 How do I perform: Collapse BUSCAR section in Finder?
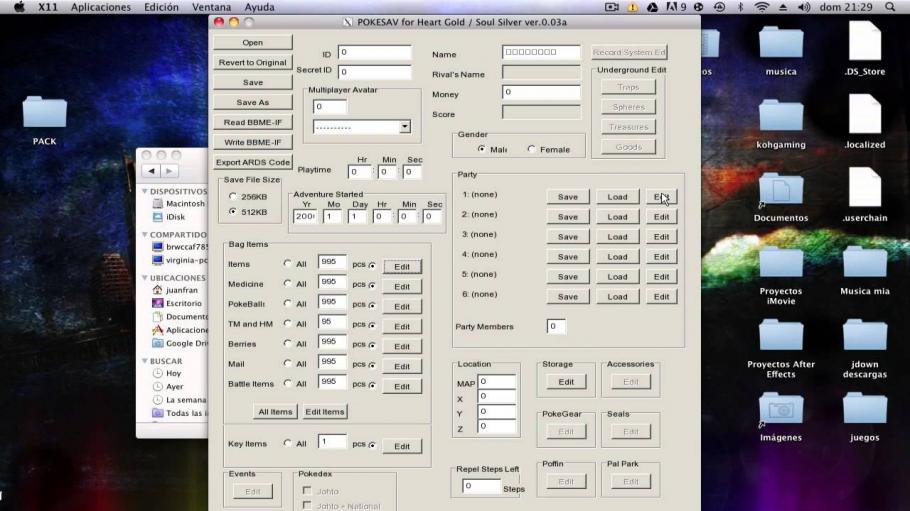[x=145, y=361]
